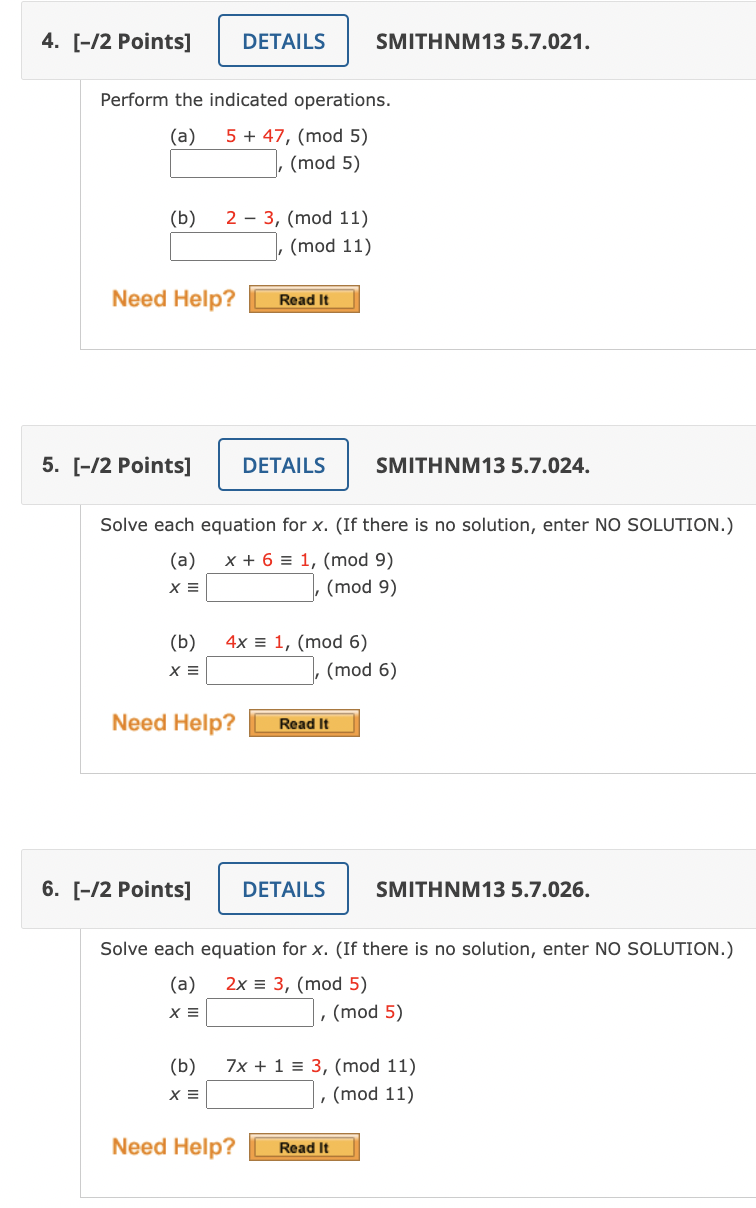756x1208 pixels.
Task: Click the Read It button under problem 5
Action: [304, 722]
